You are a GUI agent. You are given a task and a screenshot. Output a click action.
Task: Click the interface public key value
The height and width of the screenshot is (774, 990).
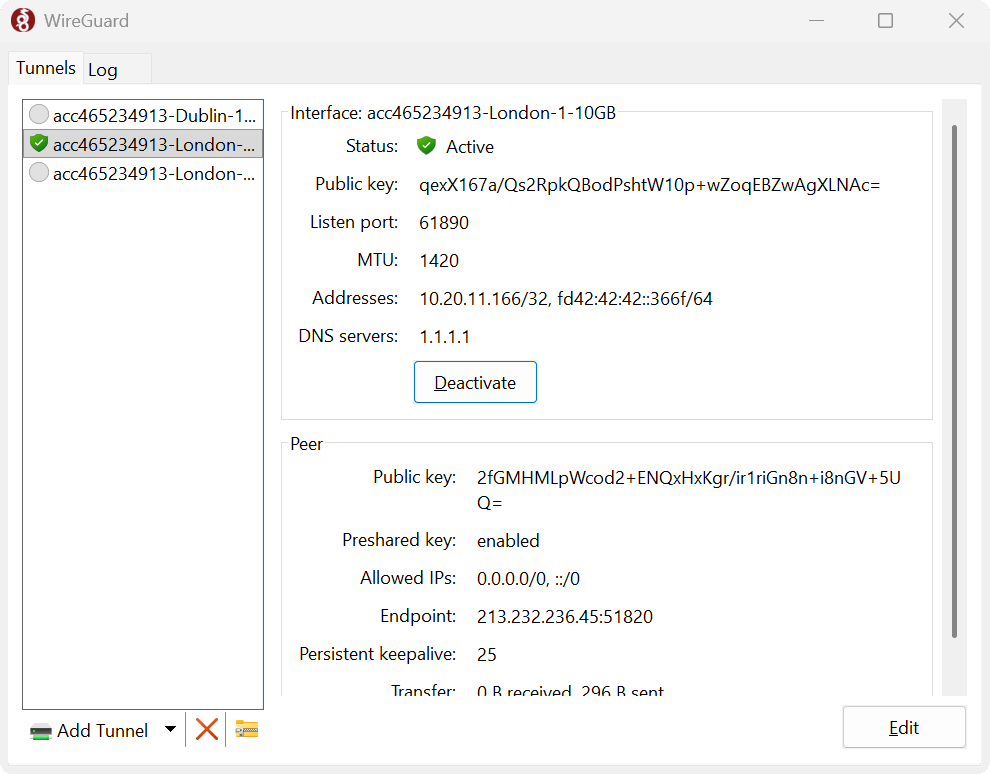coord(649,184)
